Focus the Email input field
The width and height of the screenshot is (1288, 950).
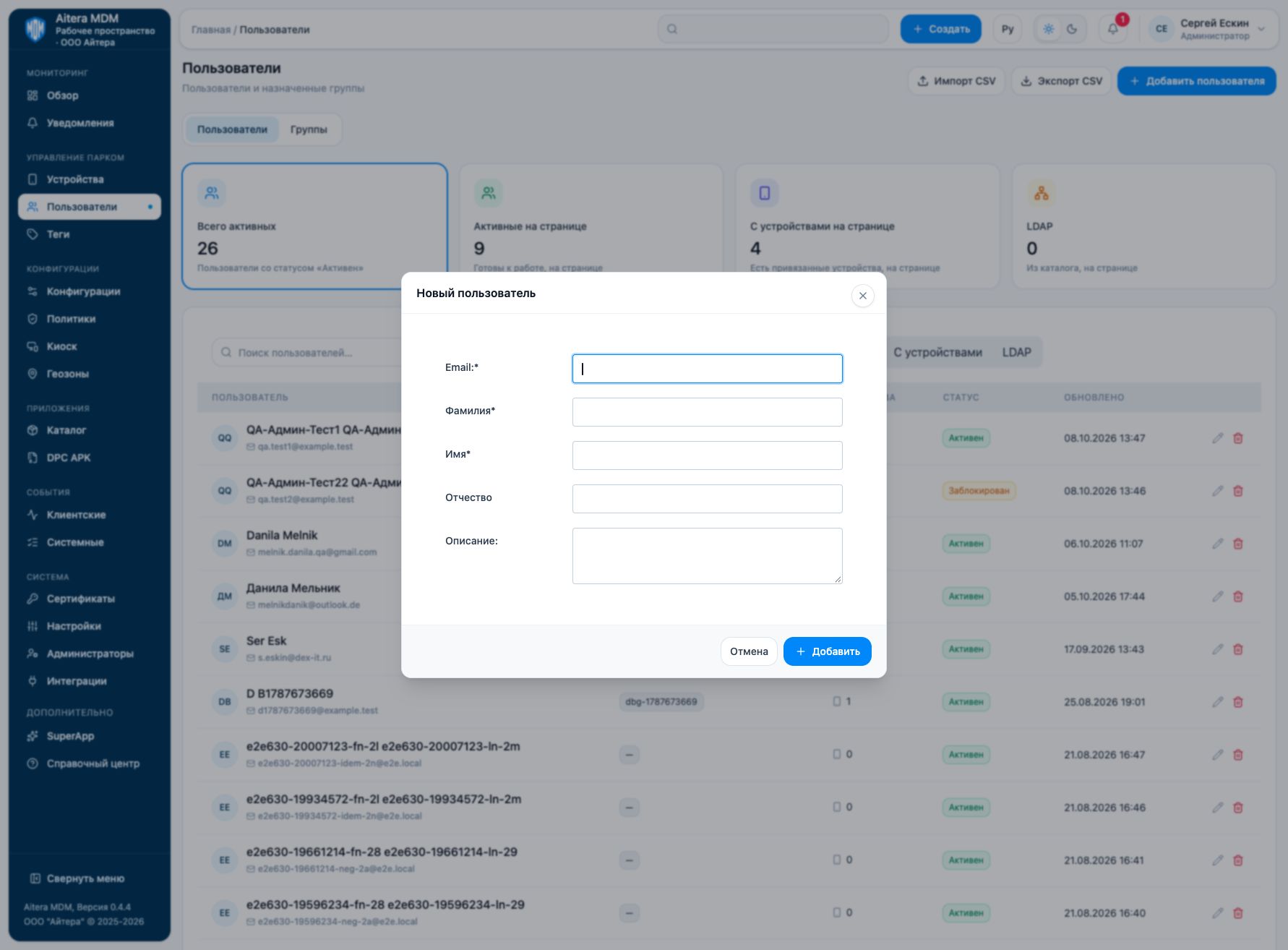[x=707, y=369]
